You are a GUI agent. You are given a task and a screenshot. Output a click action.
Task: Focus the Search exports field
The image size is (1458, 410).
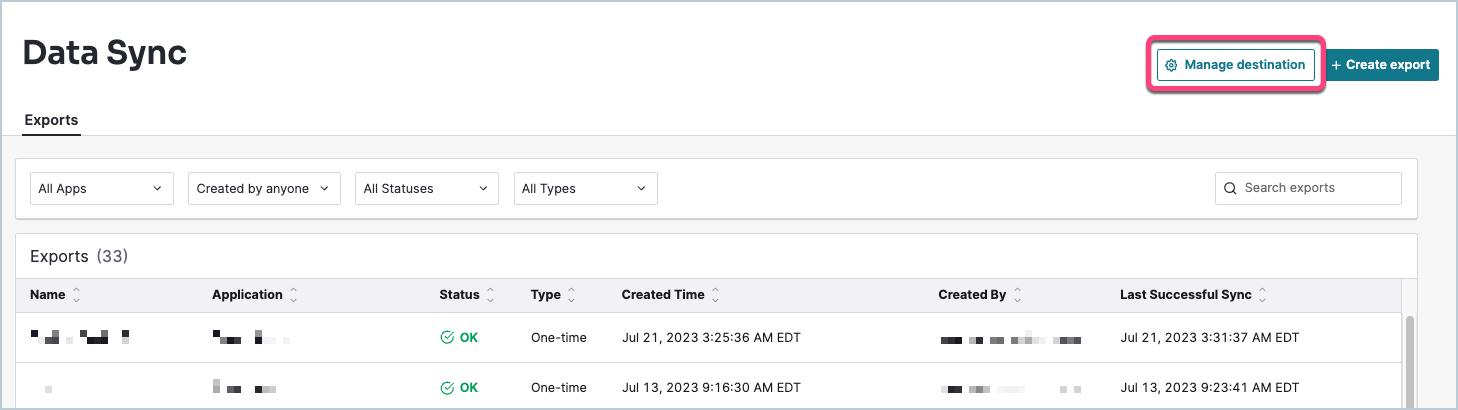point(1308,188)
